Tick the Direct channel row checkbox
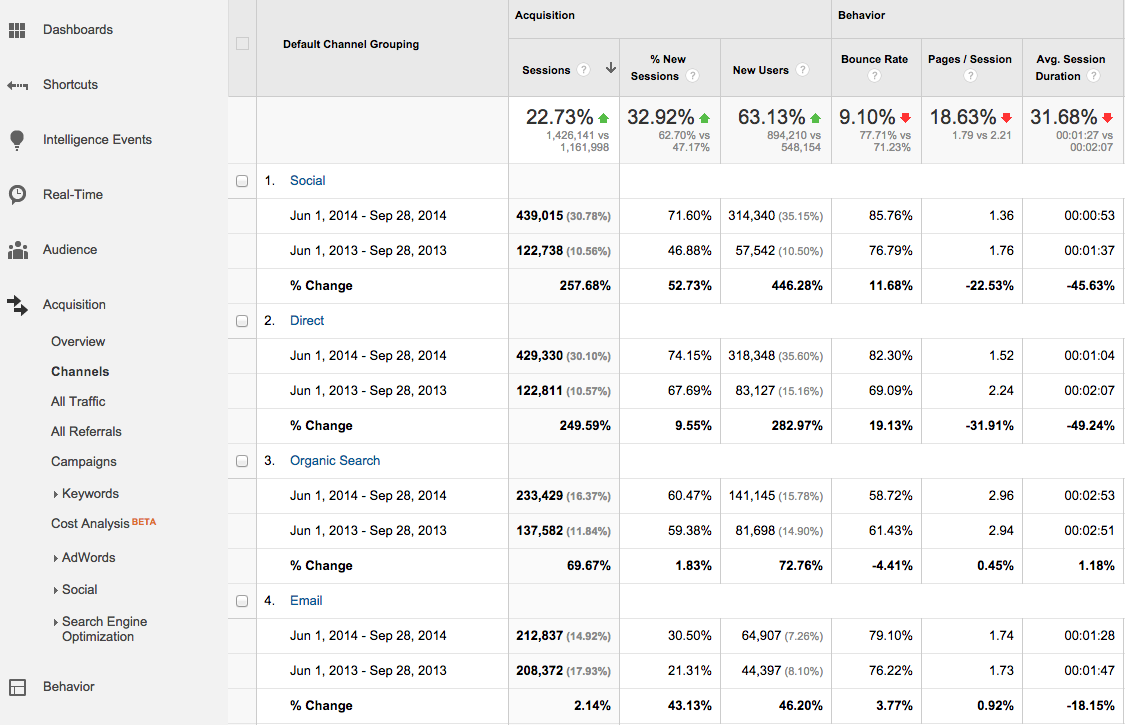 click(242, 321)
